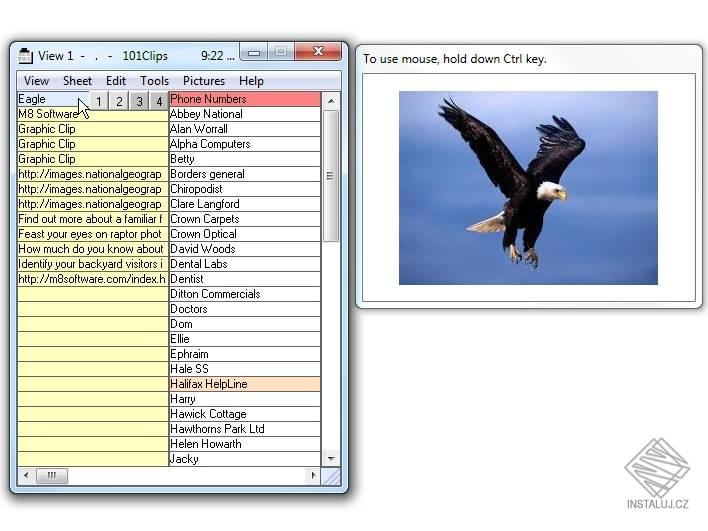The height and width of the screenshot is (531, 708).
Task: Select the Eagle clip cell
Action: pos(53,99)
